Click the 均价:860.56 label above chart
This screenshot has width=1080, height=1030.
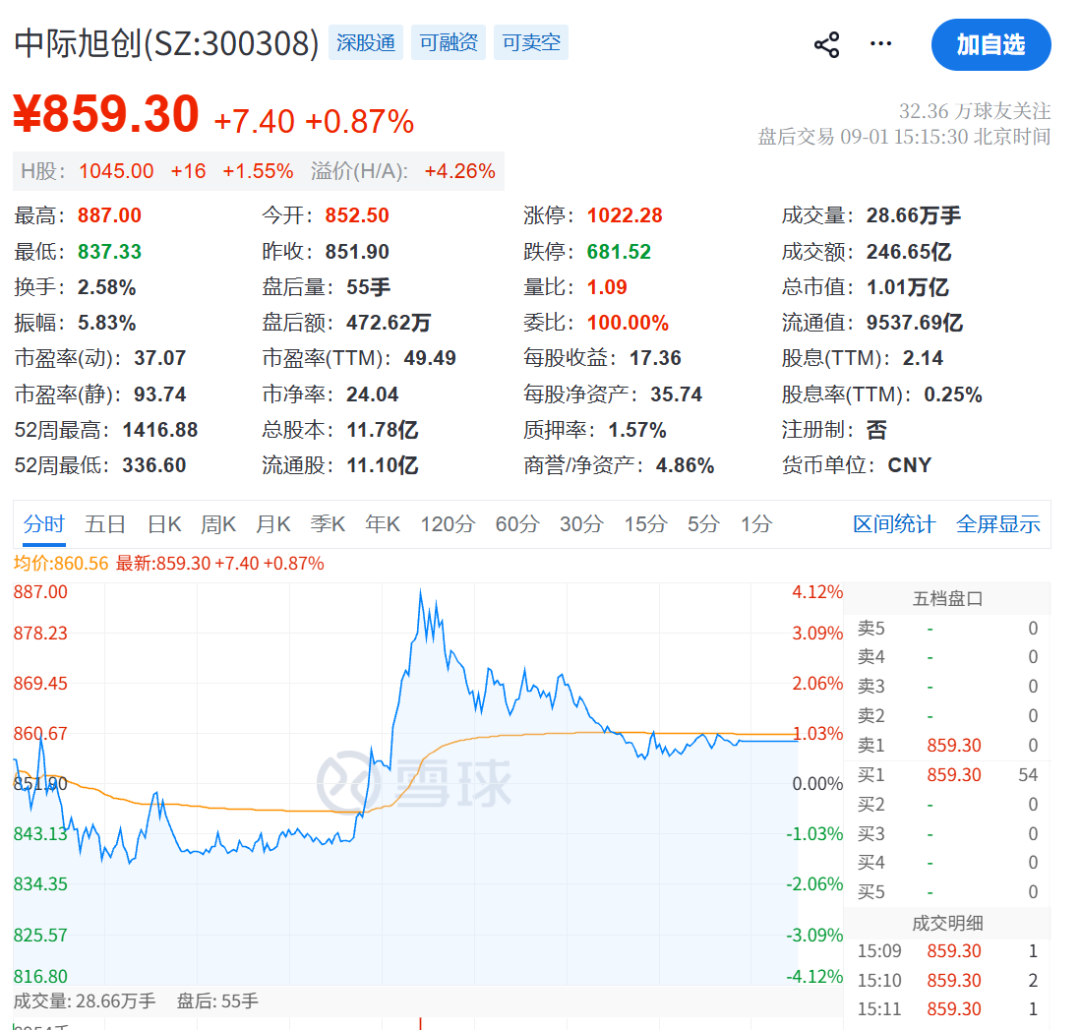[x=61, y=564]
